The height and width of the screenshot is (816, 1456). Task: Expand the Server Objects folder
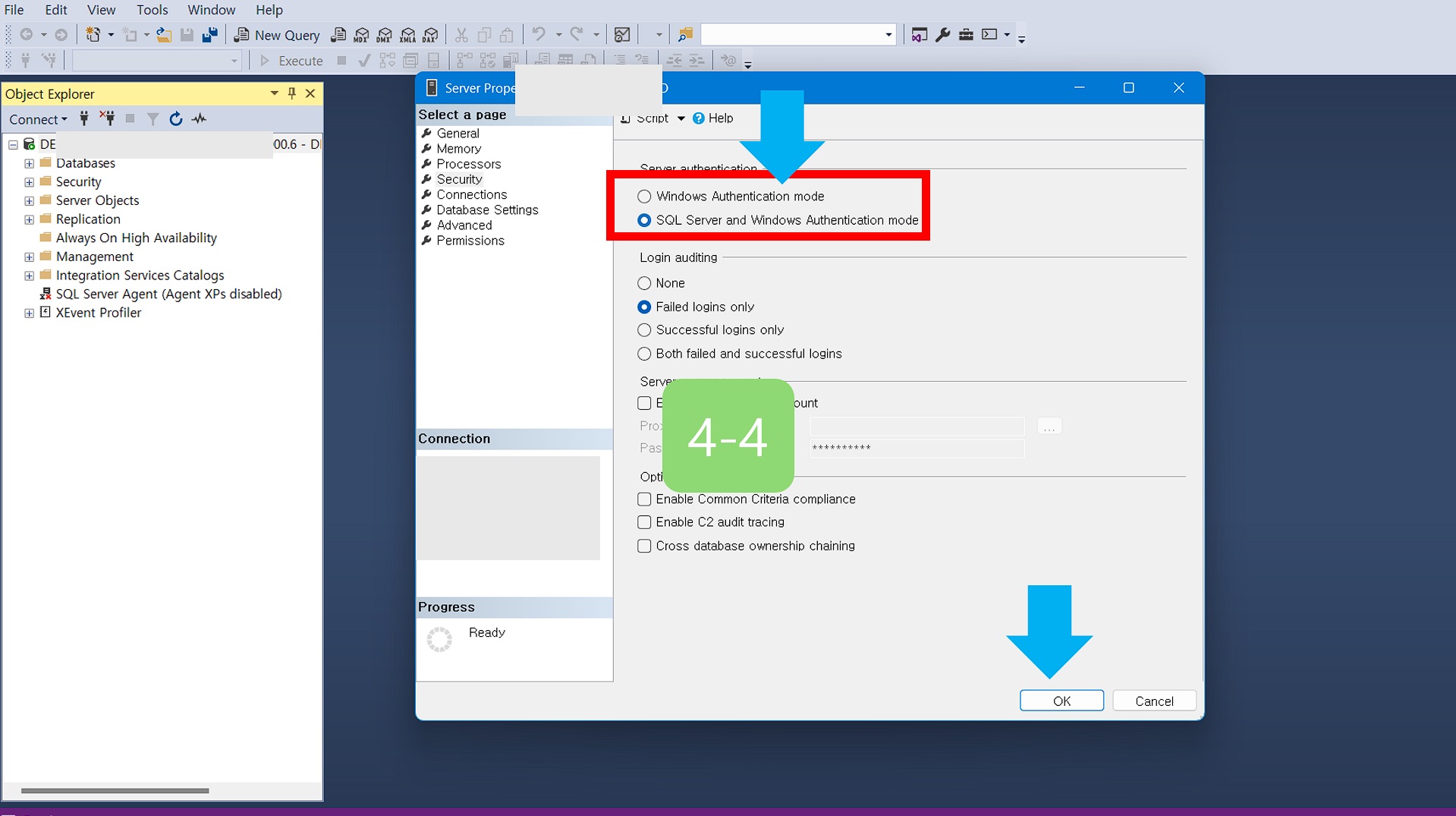(x=29, y=201)
